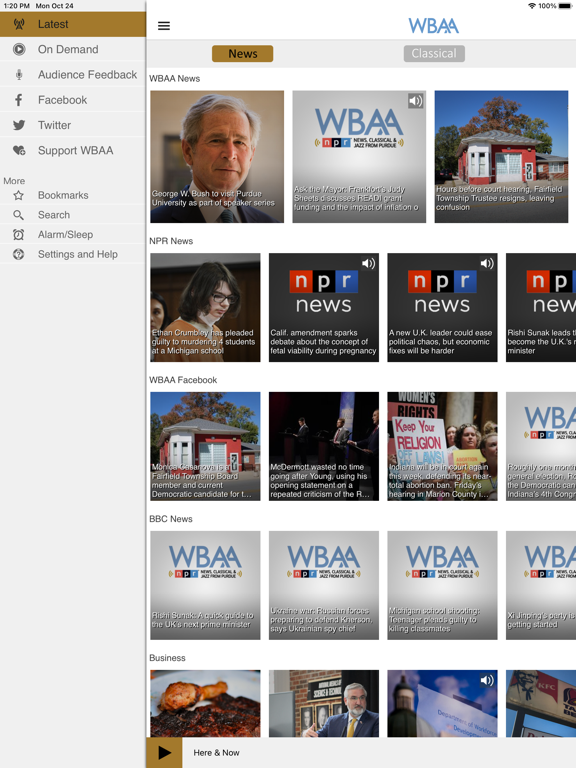Viewport: 576px width, 768px height.
Task: Open Ethan Crumbley pleaded guilty story
Action: click(x=205, y=308)
